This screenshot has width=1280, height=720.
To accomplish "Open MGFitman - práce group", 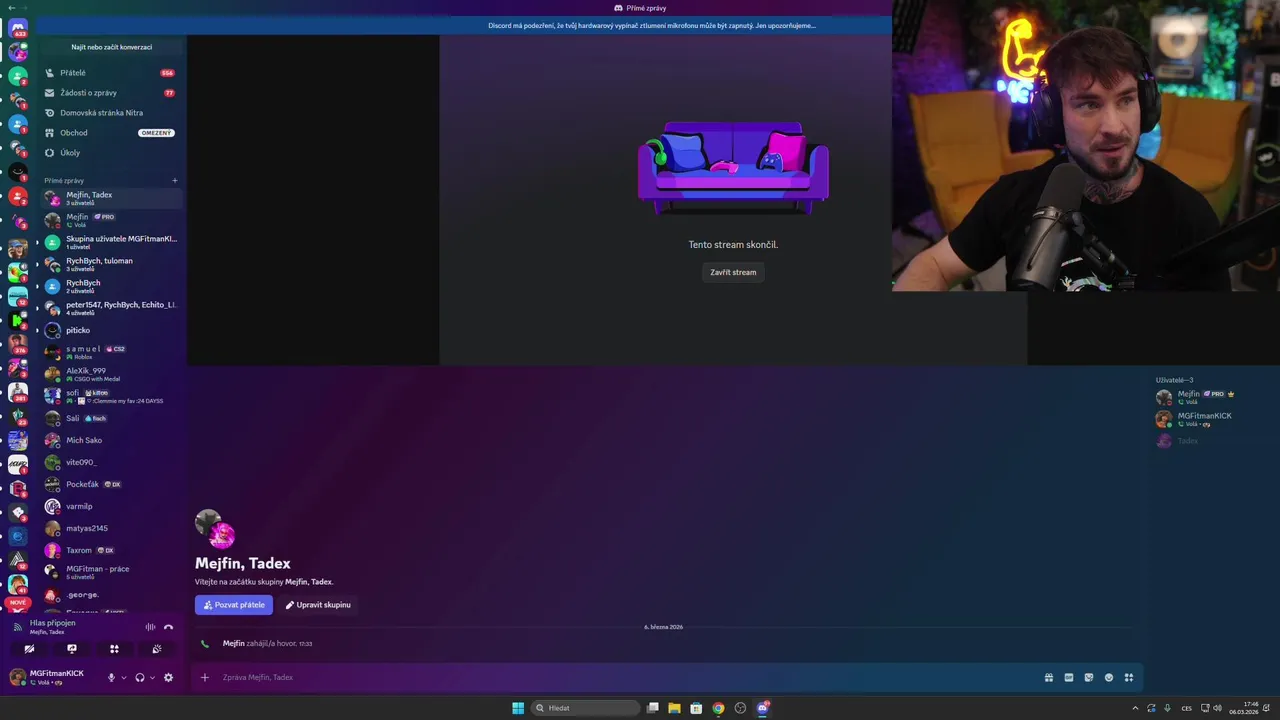I will coord(111,572).
